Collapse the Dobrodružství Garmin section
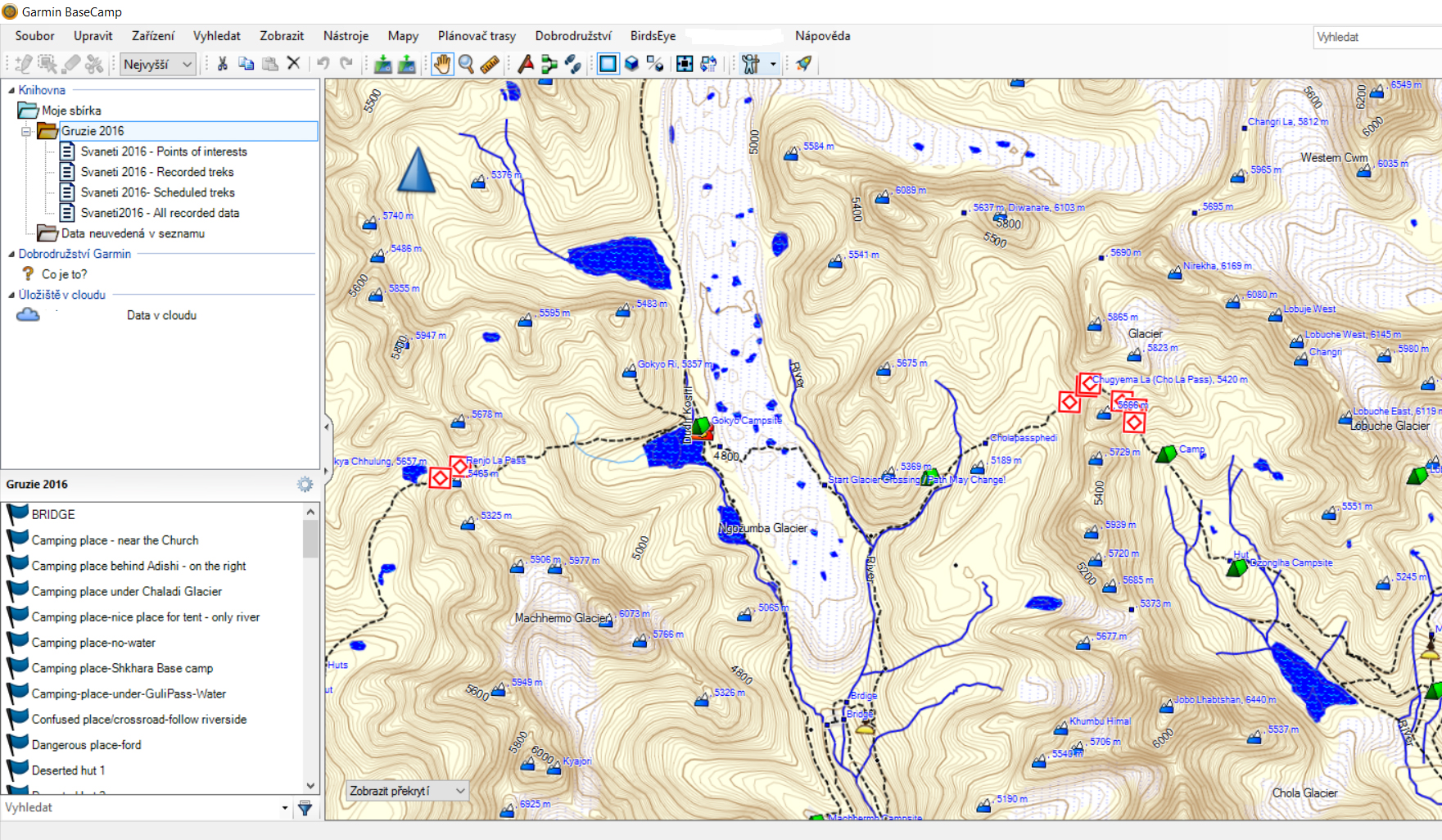 [11, 254]
